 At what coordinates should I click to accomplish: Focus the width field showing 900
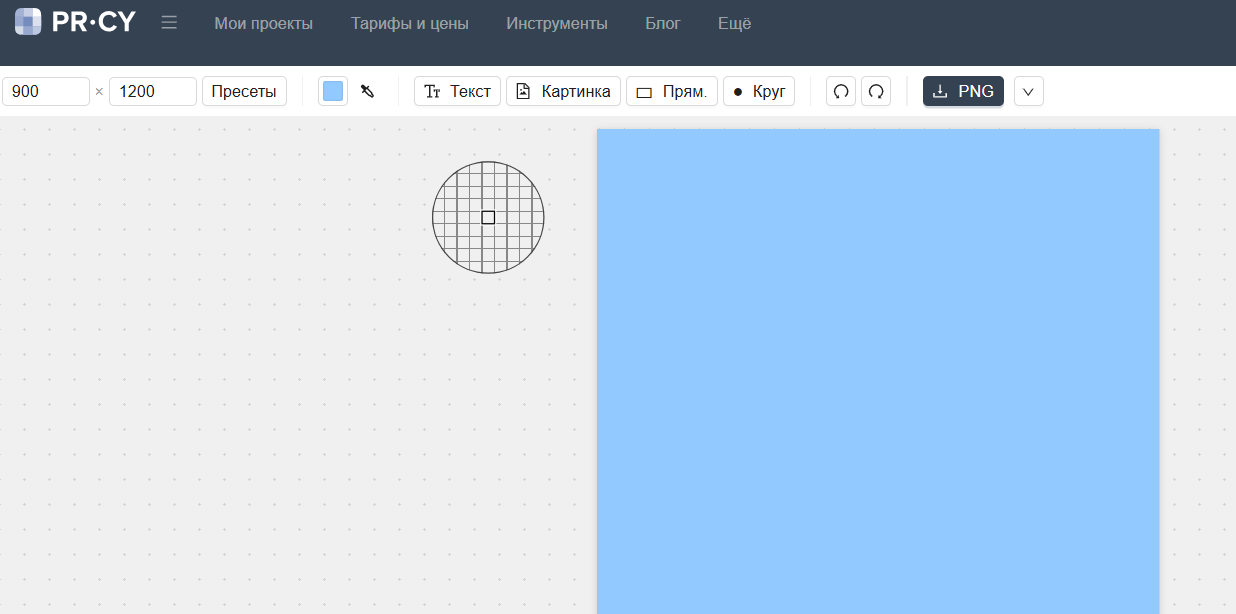(46, 91)
